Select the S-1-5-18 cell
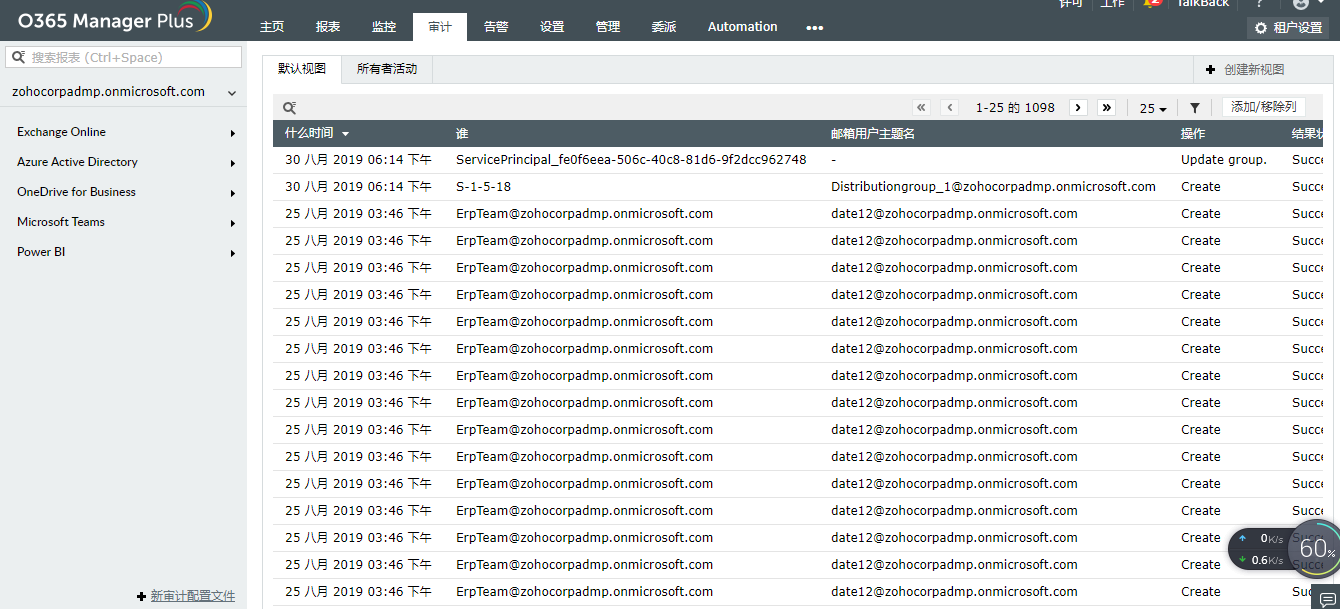 pos(484,187)
